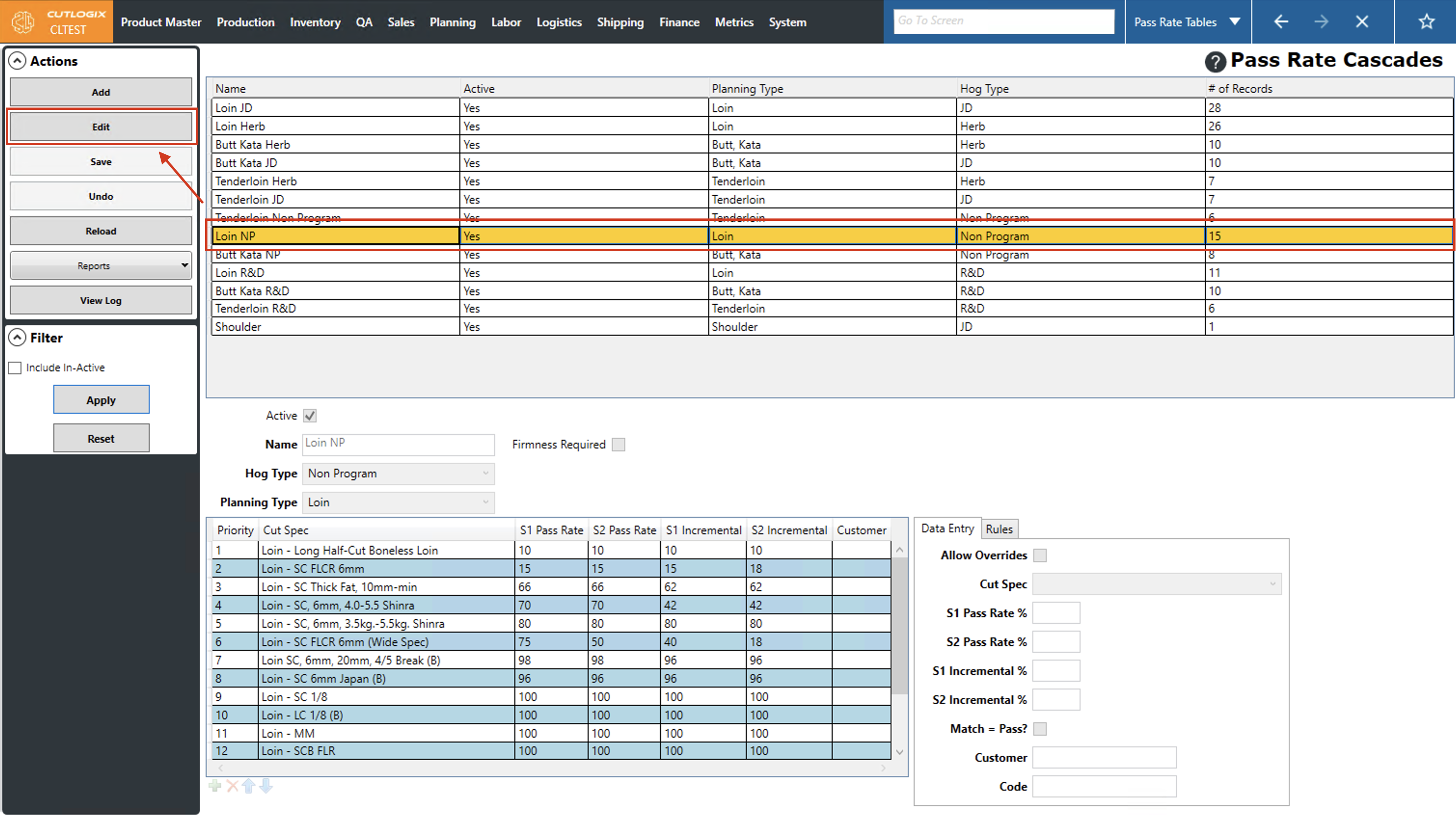The height and width of the screenshot is (815, 1456).
Task: Enable the Include In-Active checkbox
Action: [x=15, y=368]
